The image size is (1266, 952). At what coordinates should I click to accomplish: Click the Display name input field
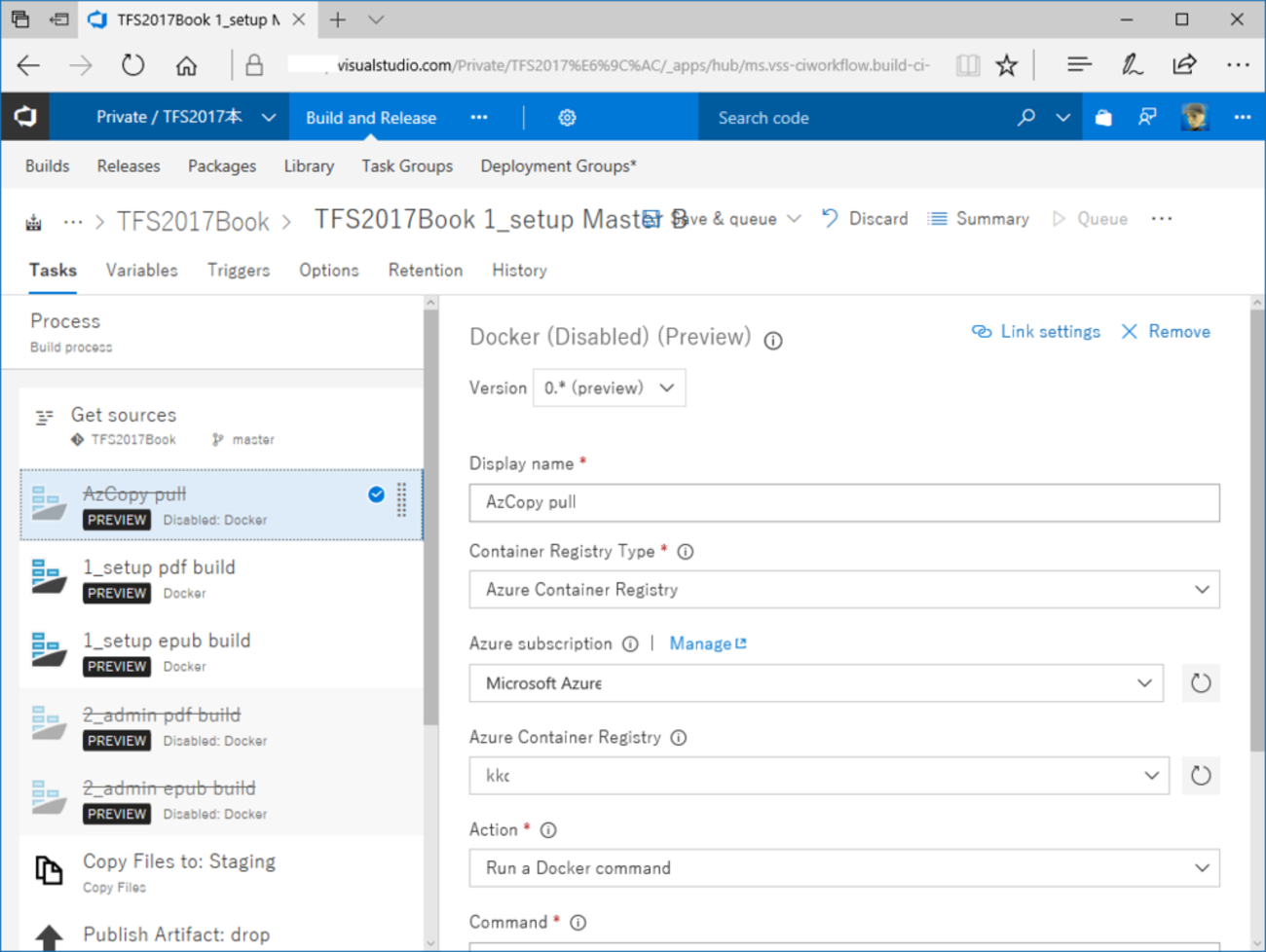tap(843, 502)
